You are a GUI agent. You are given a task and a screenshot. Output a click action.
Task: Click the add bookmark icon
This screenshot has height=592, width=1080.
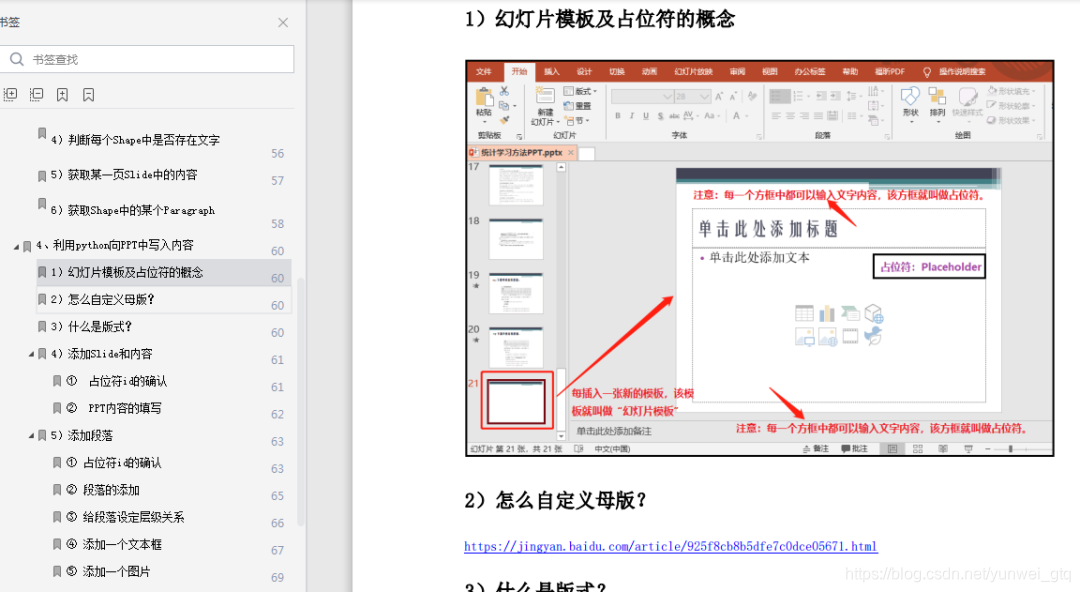coord(62,94)
